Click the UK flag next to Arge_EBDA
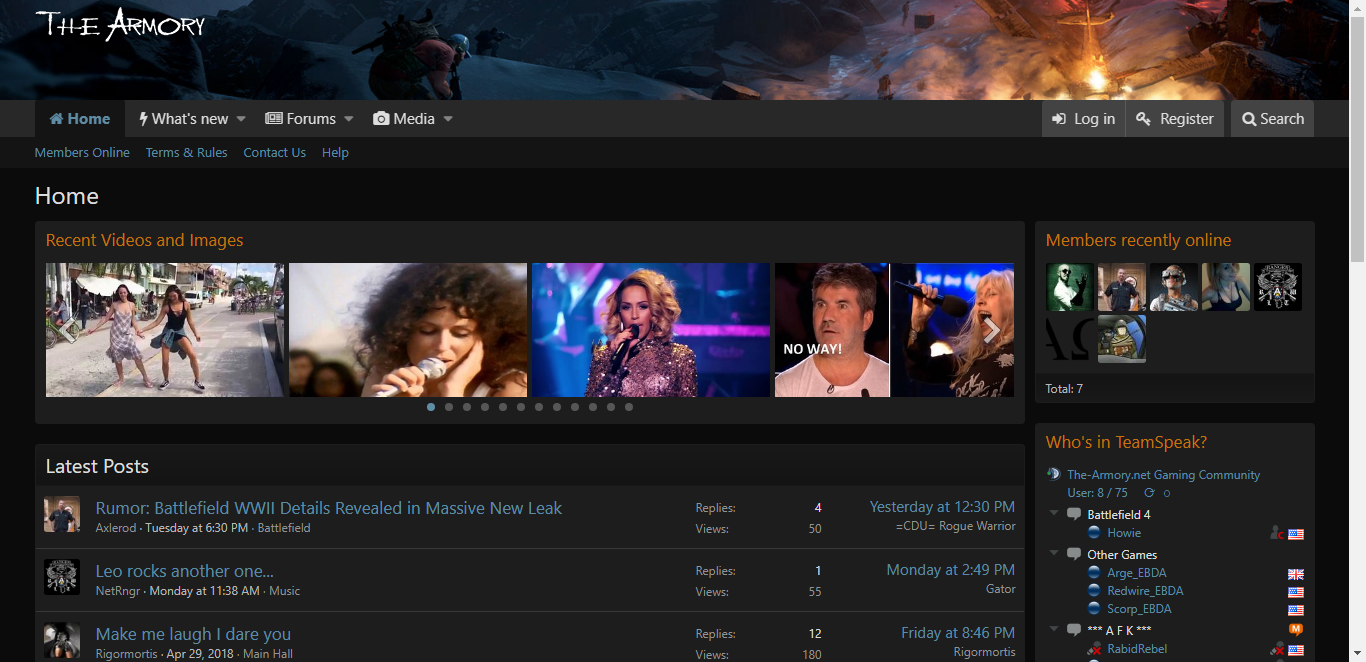Viewport: 1366px width, 662px height. point(1296,574)
